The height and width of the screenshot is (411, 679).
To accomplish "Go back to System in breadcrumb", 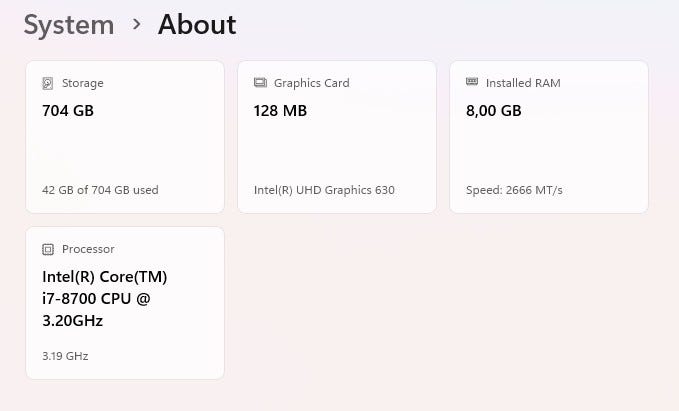I will (68, 25).
